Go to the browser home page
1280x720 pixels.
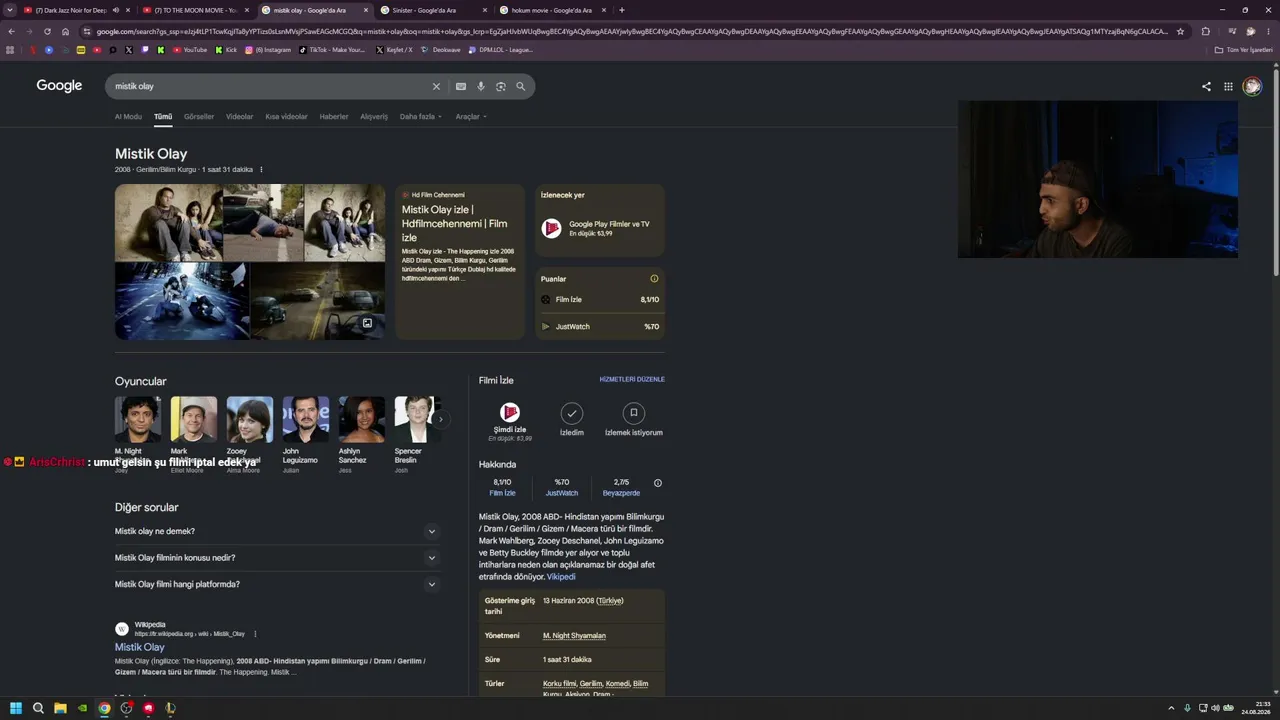click(65, 31)
